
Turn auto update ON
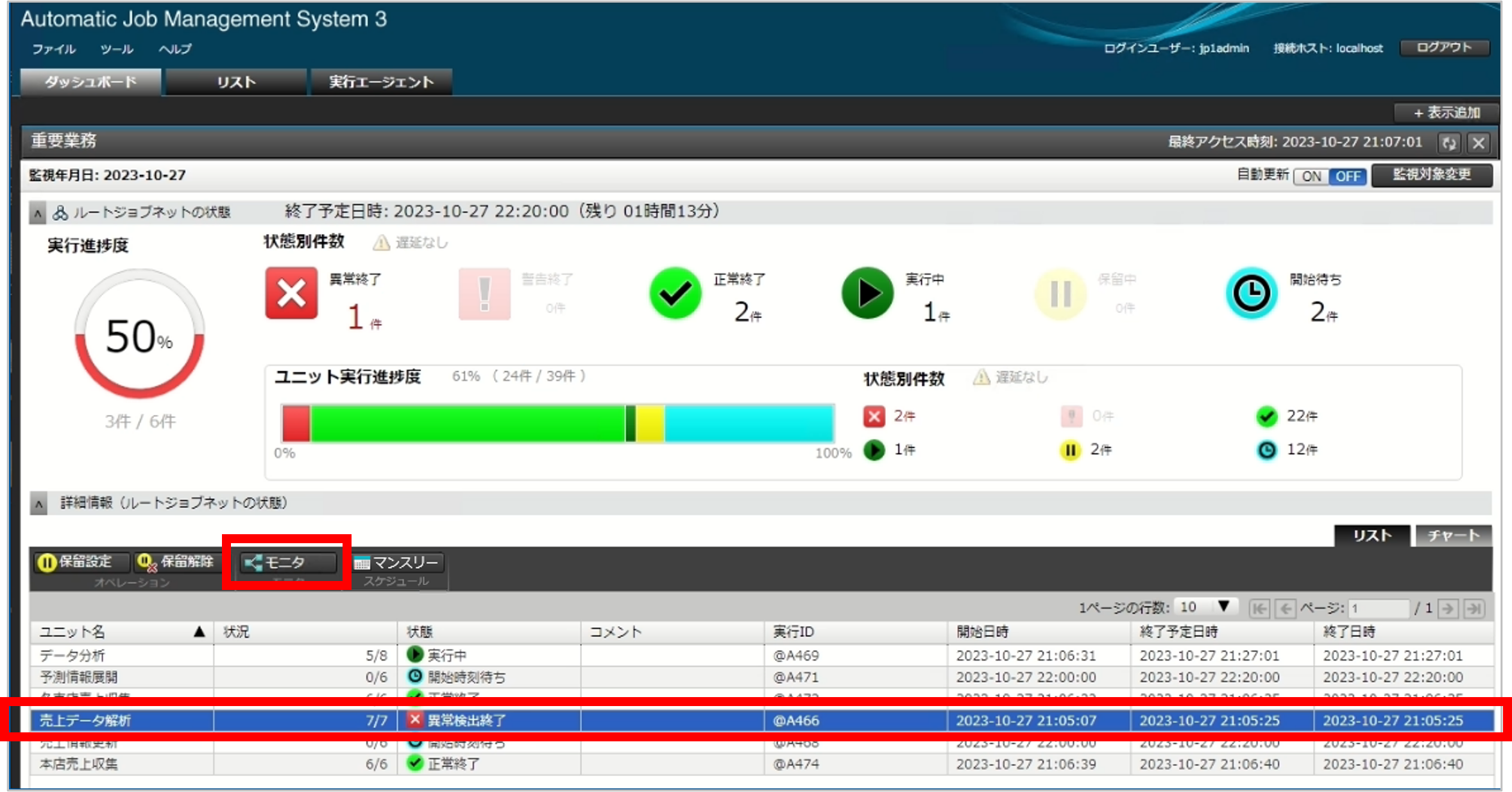coord(1311,176)
